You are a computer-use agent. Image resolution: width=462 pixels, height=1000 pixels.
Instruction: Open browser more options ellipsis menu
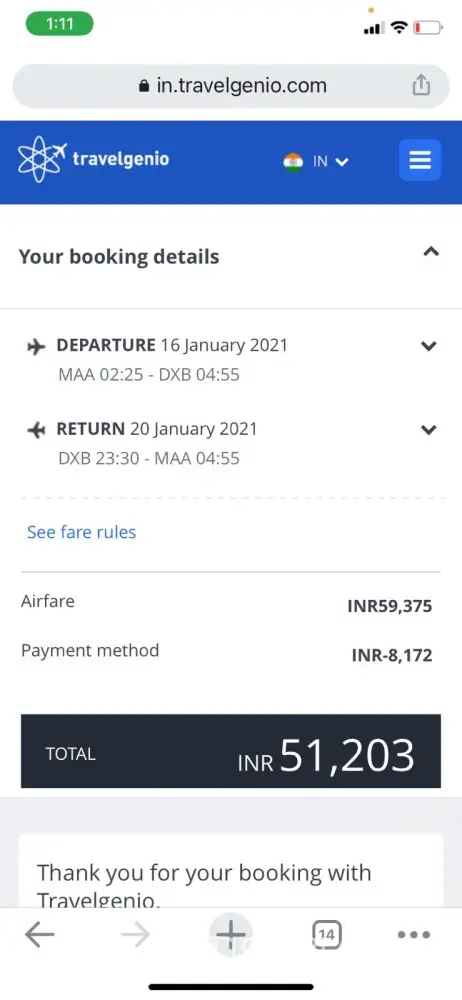point(415,935)
